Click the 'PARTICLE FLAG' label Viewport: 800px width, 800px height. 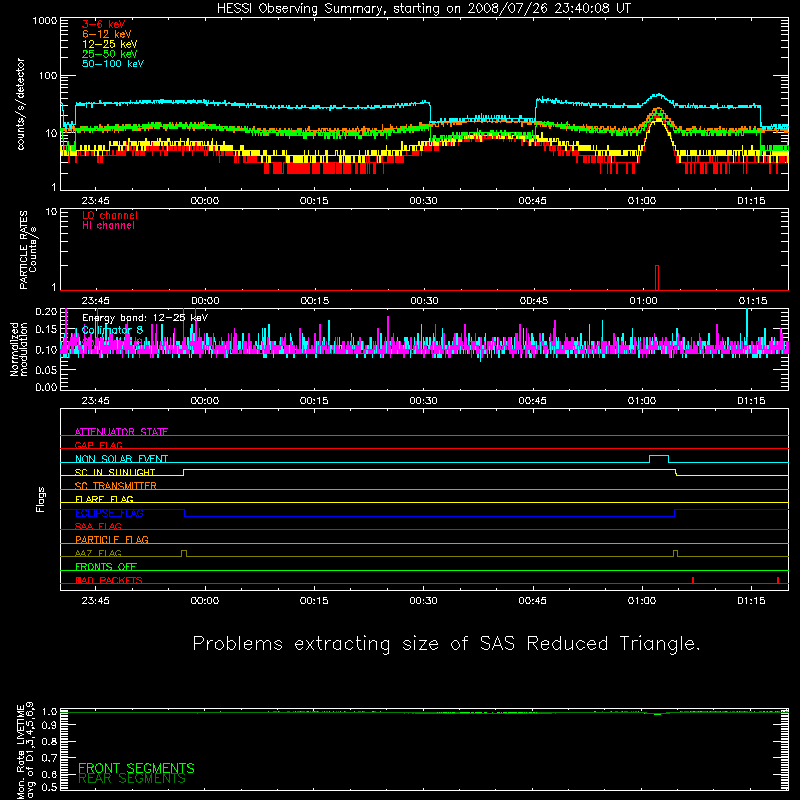pos(112,539)
